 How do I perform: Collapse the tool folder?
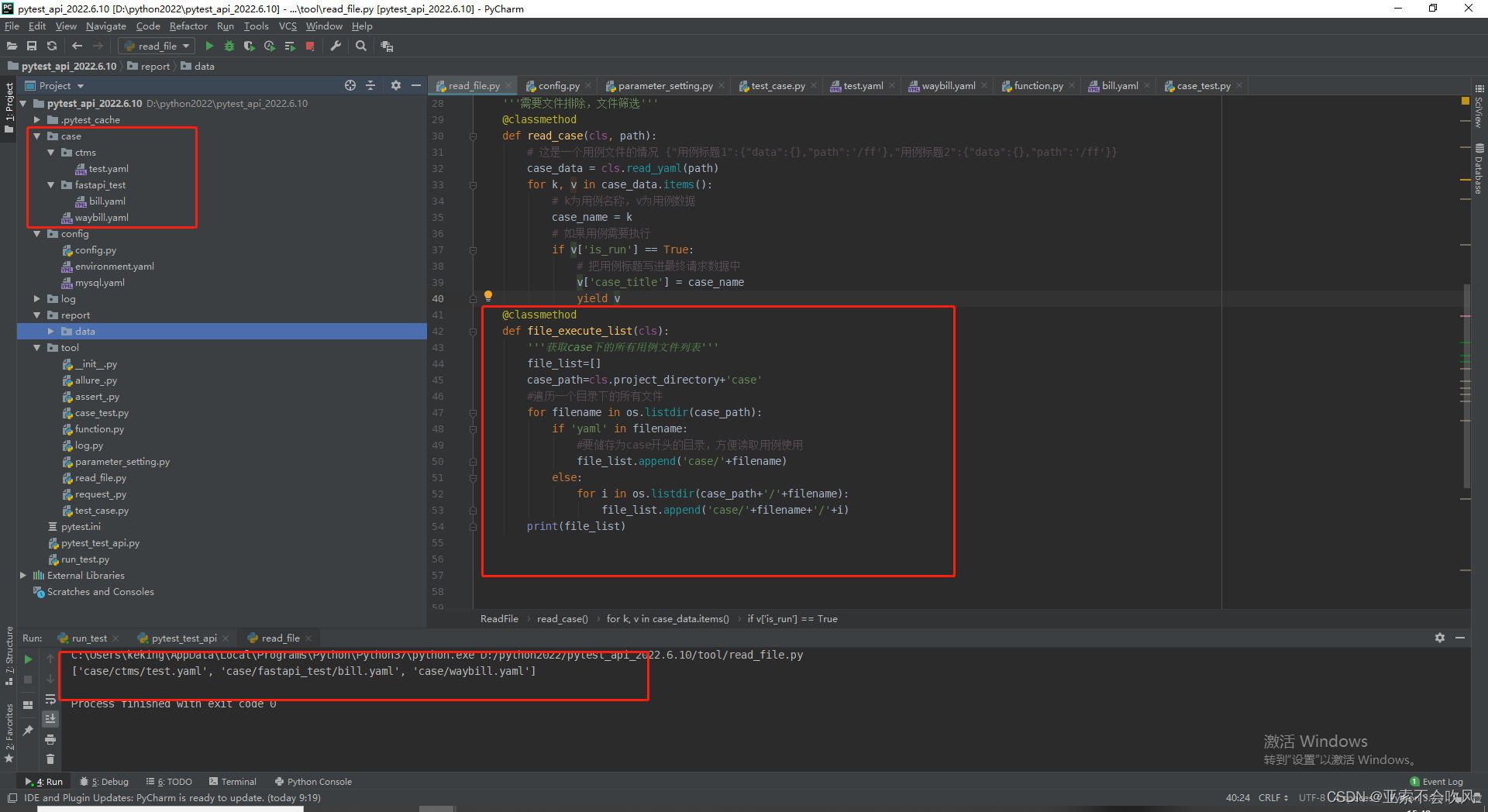point(36,348)
